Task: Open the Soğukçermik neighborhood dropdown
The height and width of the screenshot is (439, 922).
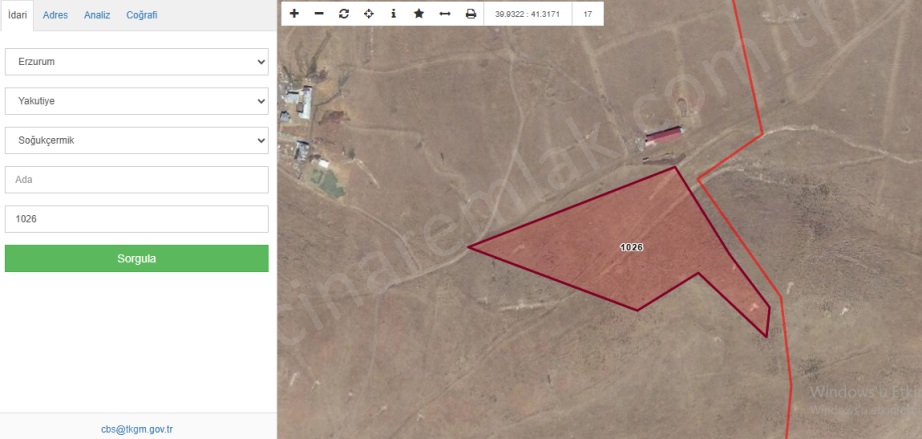Action: click(137, 141)
